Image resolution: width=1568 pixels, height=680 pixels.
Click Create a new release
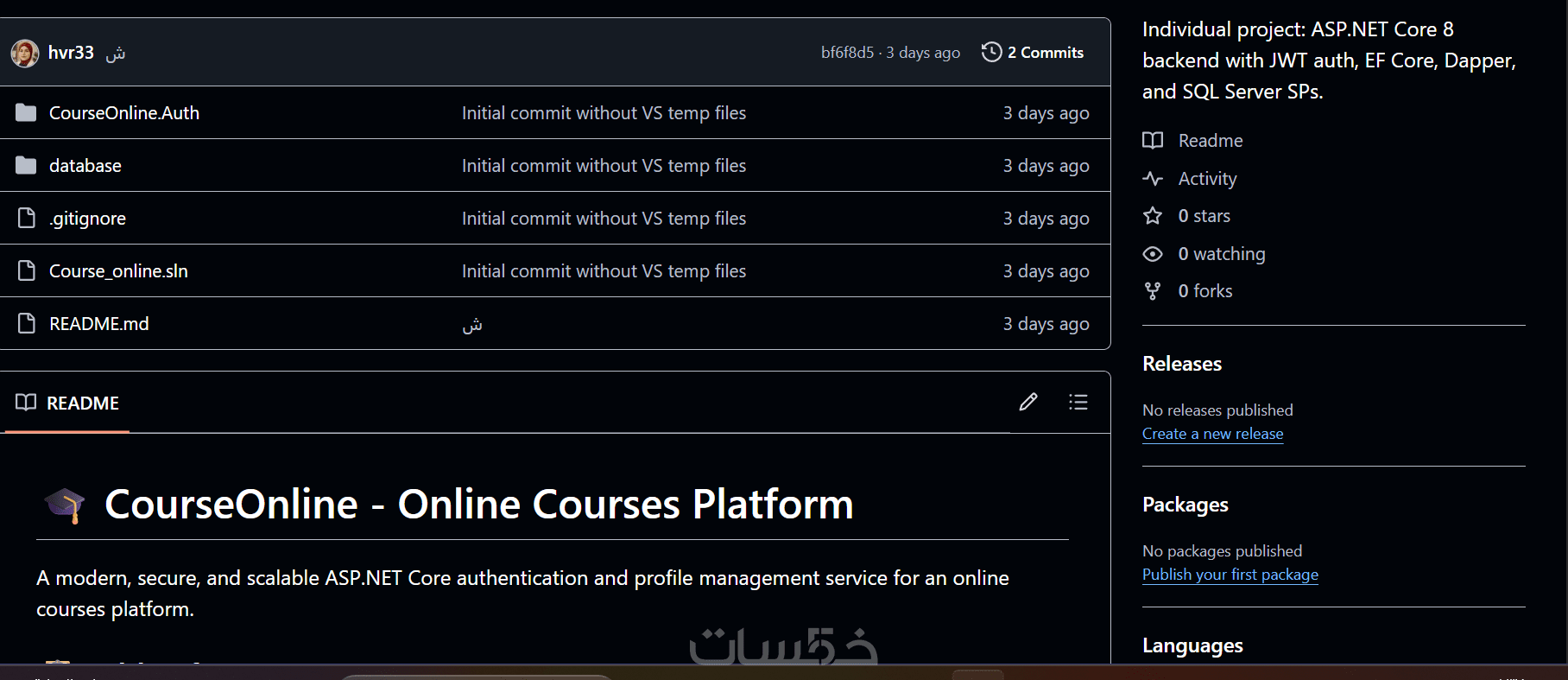click(1213, 434)
